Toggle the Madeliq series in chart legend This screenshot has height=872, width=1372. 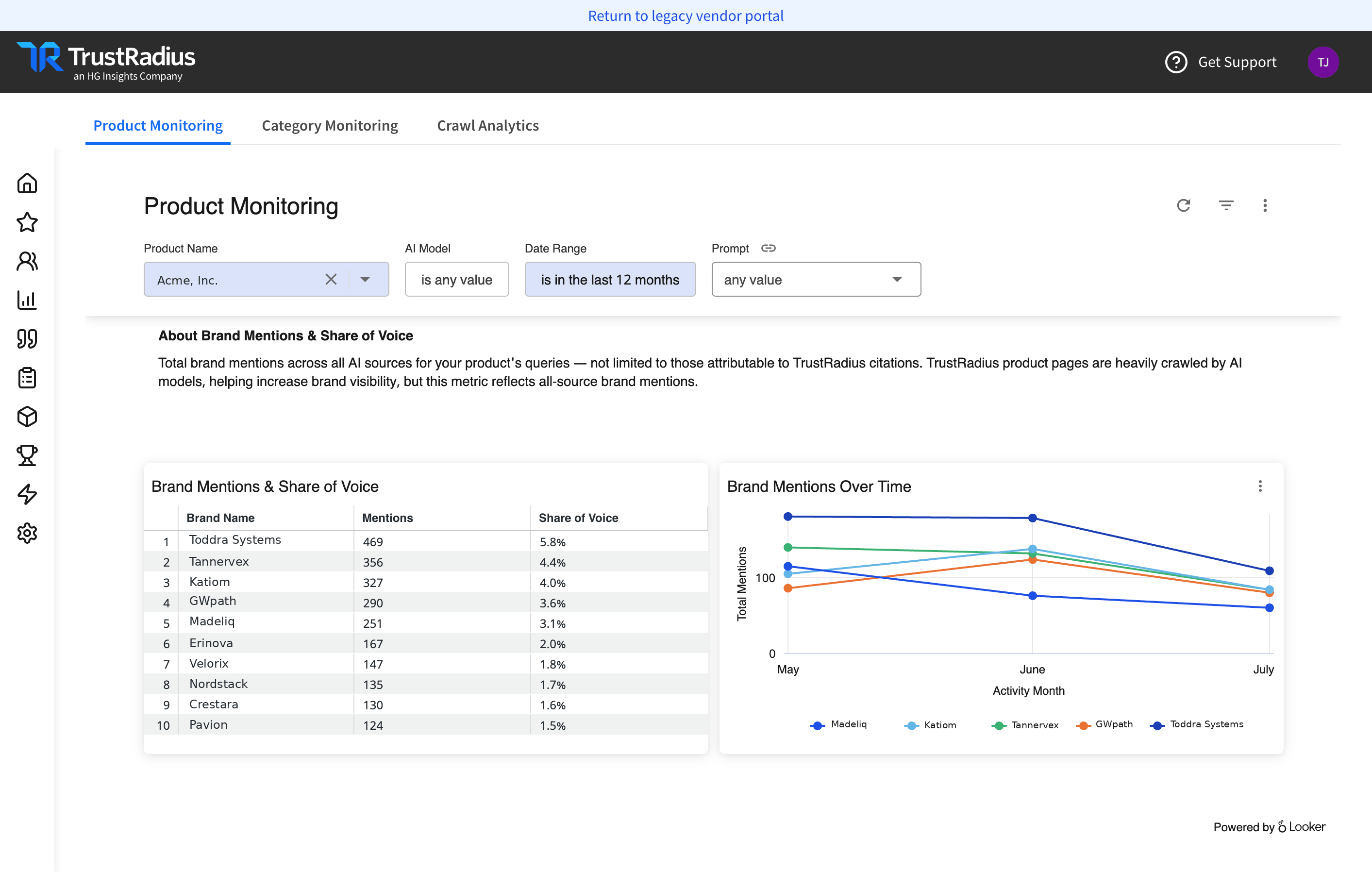(838, 724)
